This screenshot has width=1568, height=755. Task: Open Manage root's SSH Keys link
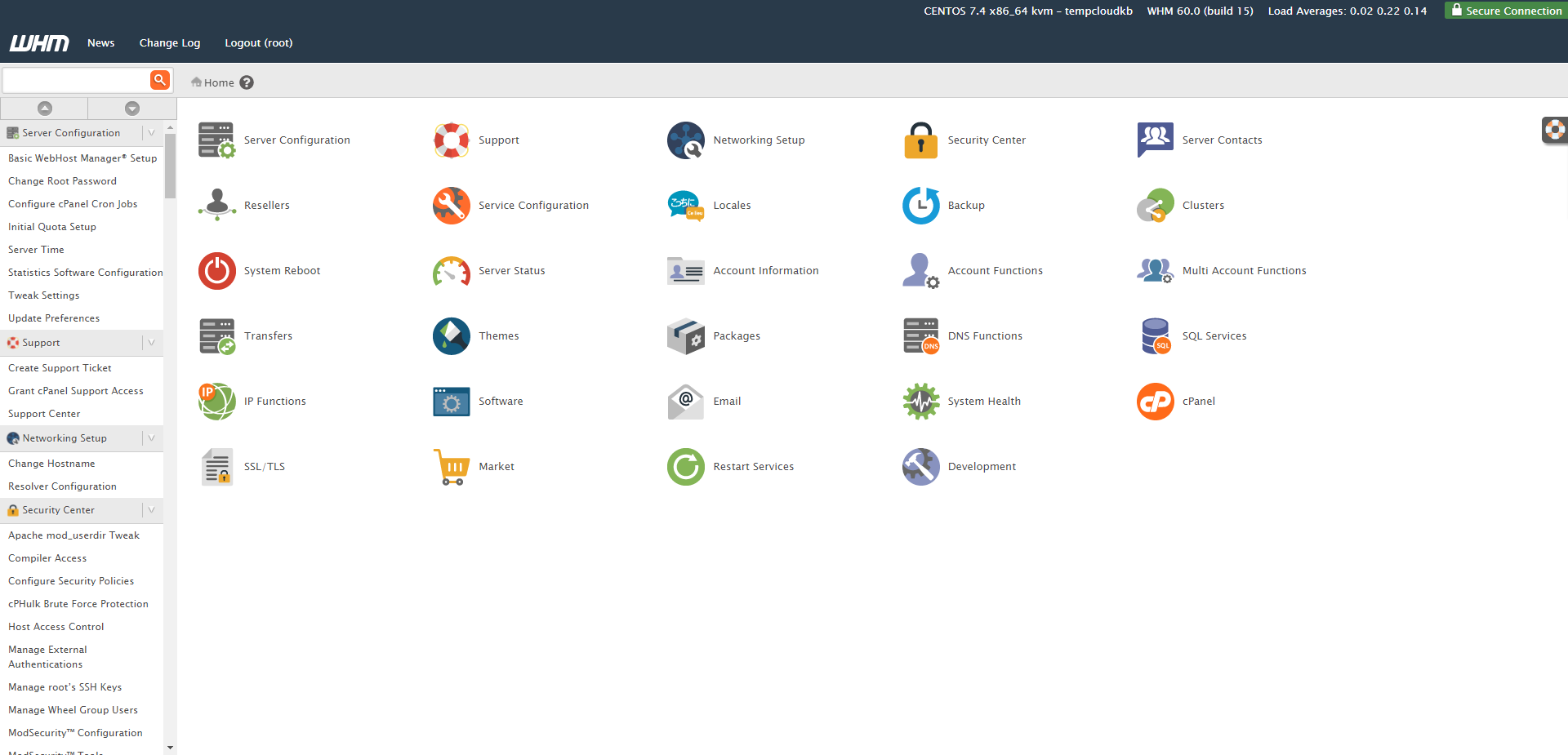click(65, 687)
